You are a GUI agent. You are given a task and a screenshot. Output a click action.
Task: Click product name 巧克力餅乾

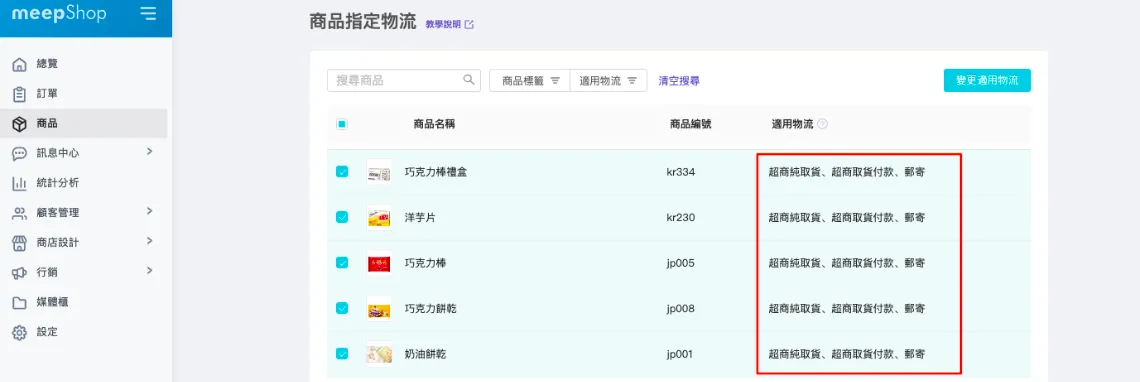point(430,309)
